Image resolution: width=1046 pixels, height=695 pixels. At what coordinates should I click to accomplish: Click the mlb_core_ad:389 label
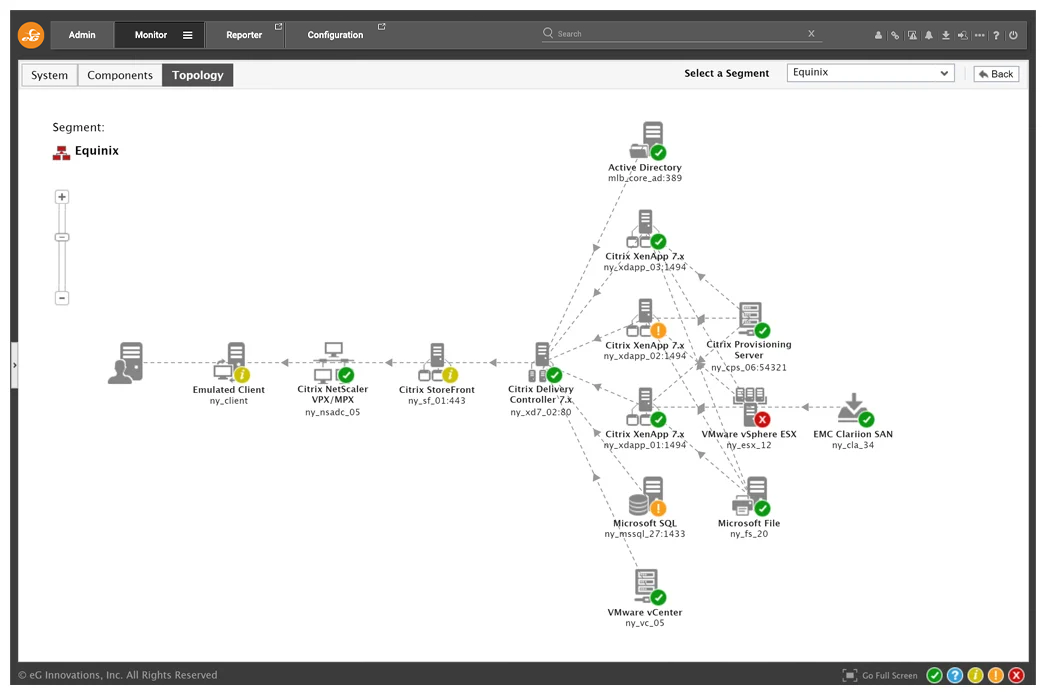click(644, 178)
